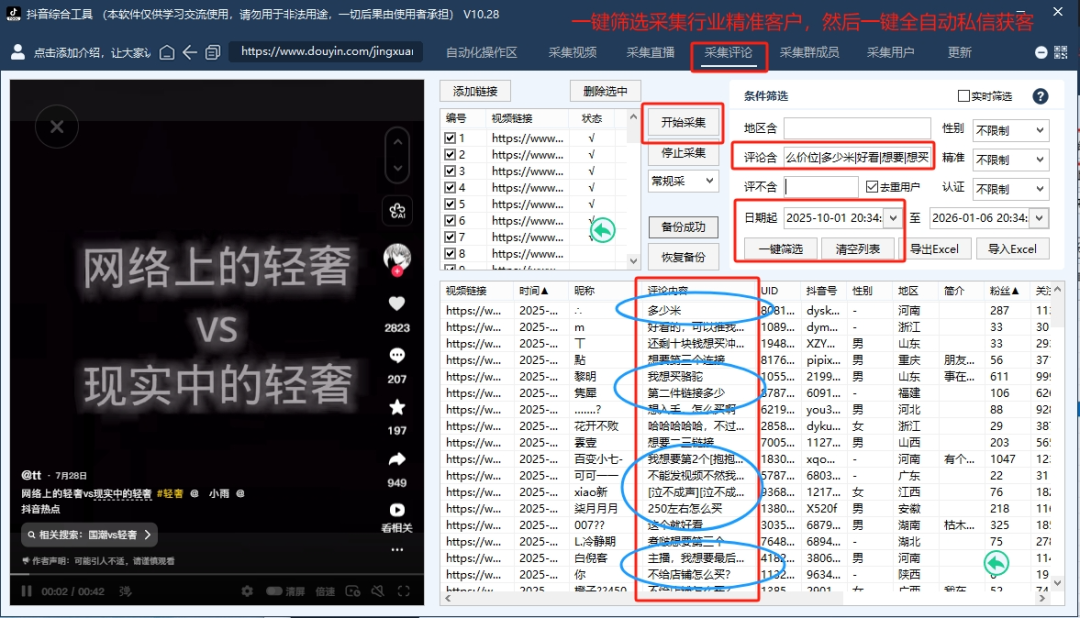Go to browser home page icon
1080x618 pixels.
tap(167, 52)
